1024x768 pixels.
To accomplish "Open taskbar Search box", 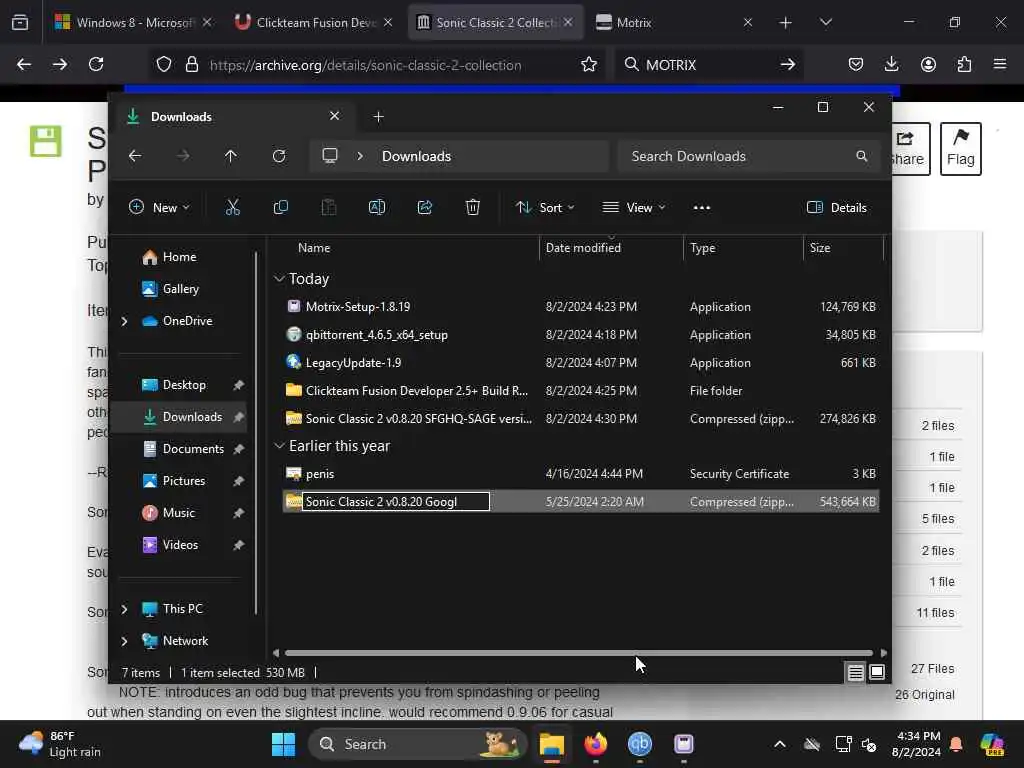I will [417, 744].
